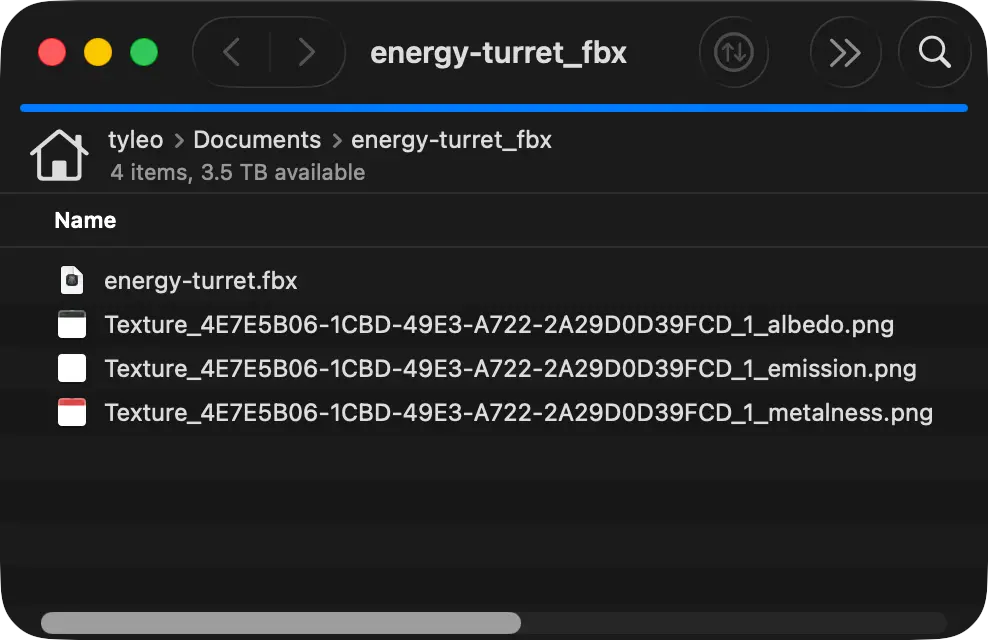Go to Documents in the path bar
988x640 pixels.
pyautogui.click(x=257, y=140)
